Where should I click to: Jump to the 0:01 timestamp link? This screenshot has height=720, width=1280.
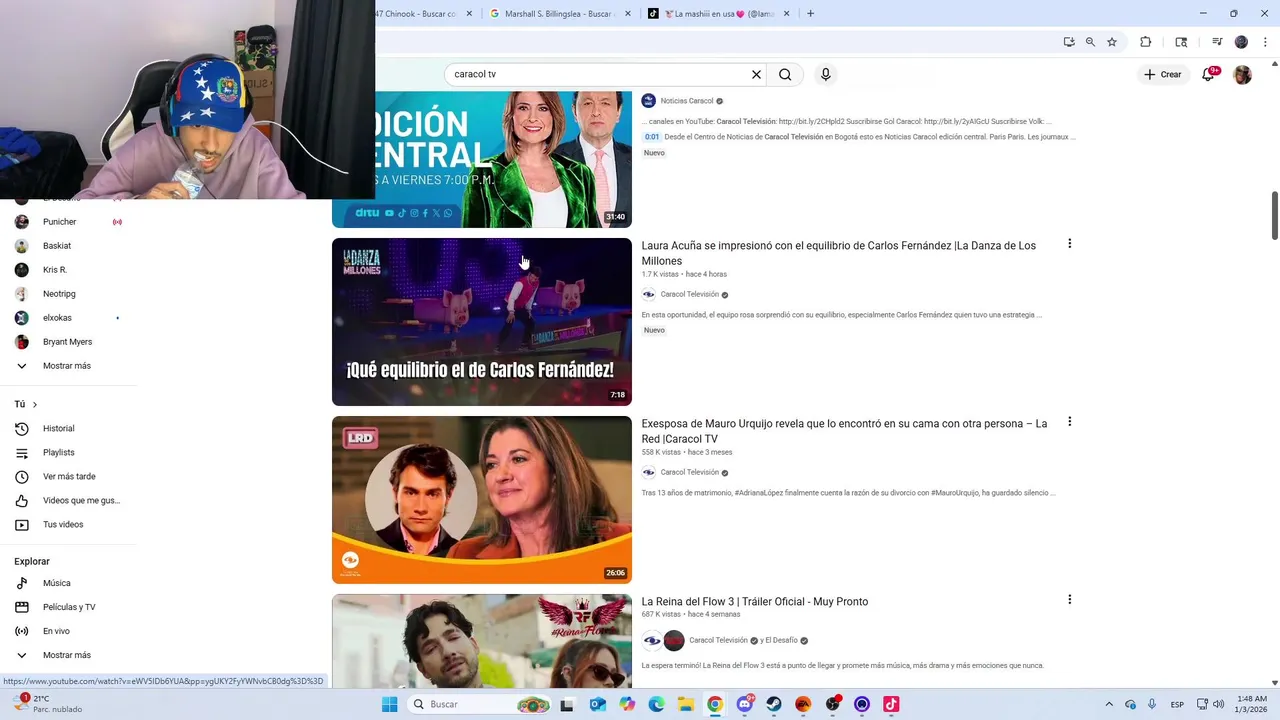[652, 137]
